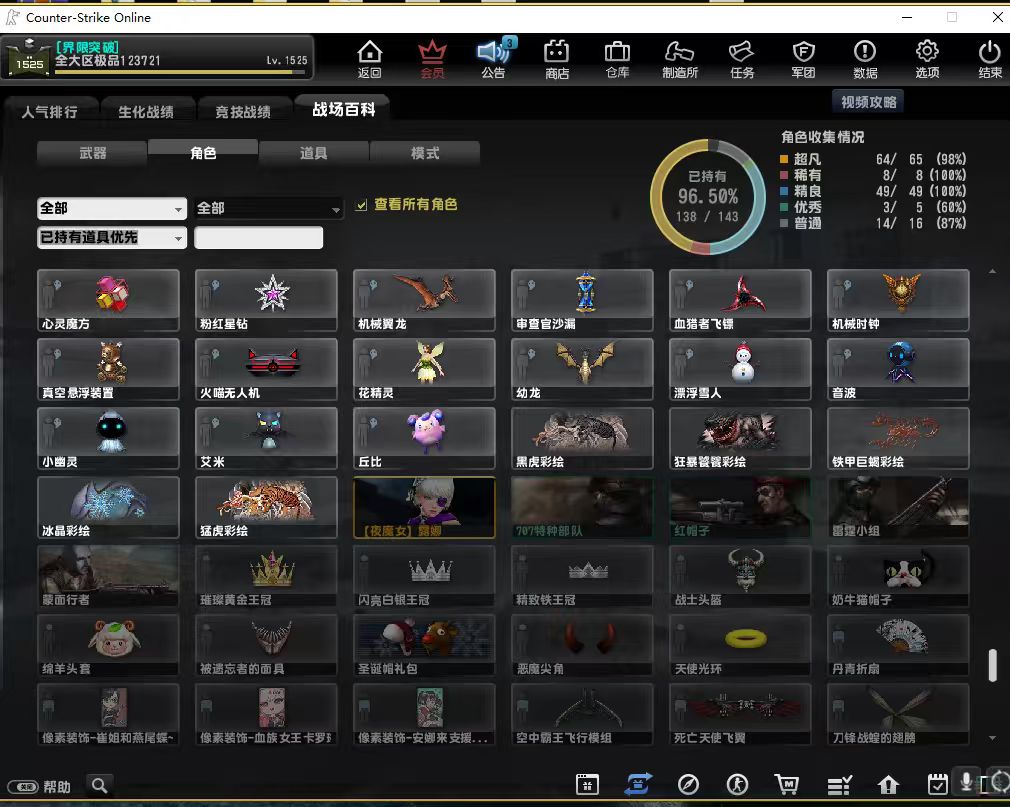Select the 艾米 cat card
The image size is (1010, 807).
coord(266,438)
